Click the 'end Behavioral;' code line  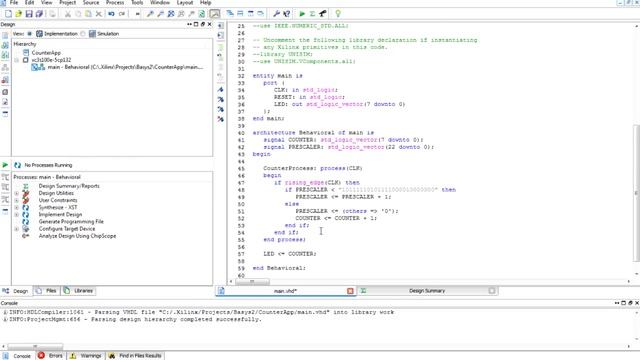pyautogui.click(x=279, y=268)
